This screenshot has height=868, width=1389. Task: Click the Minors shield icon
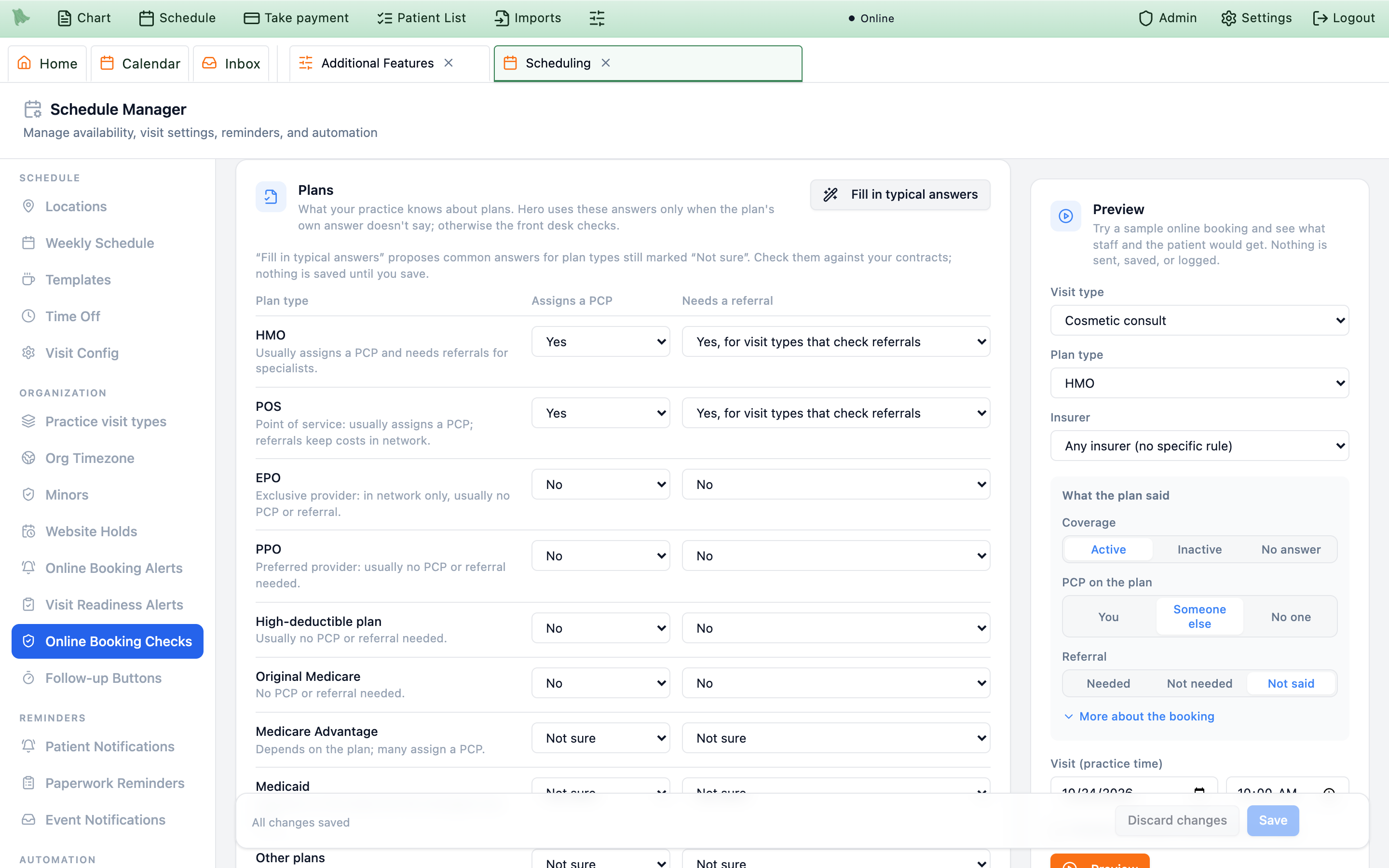click(28, 495)
